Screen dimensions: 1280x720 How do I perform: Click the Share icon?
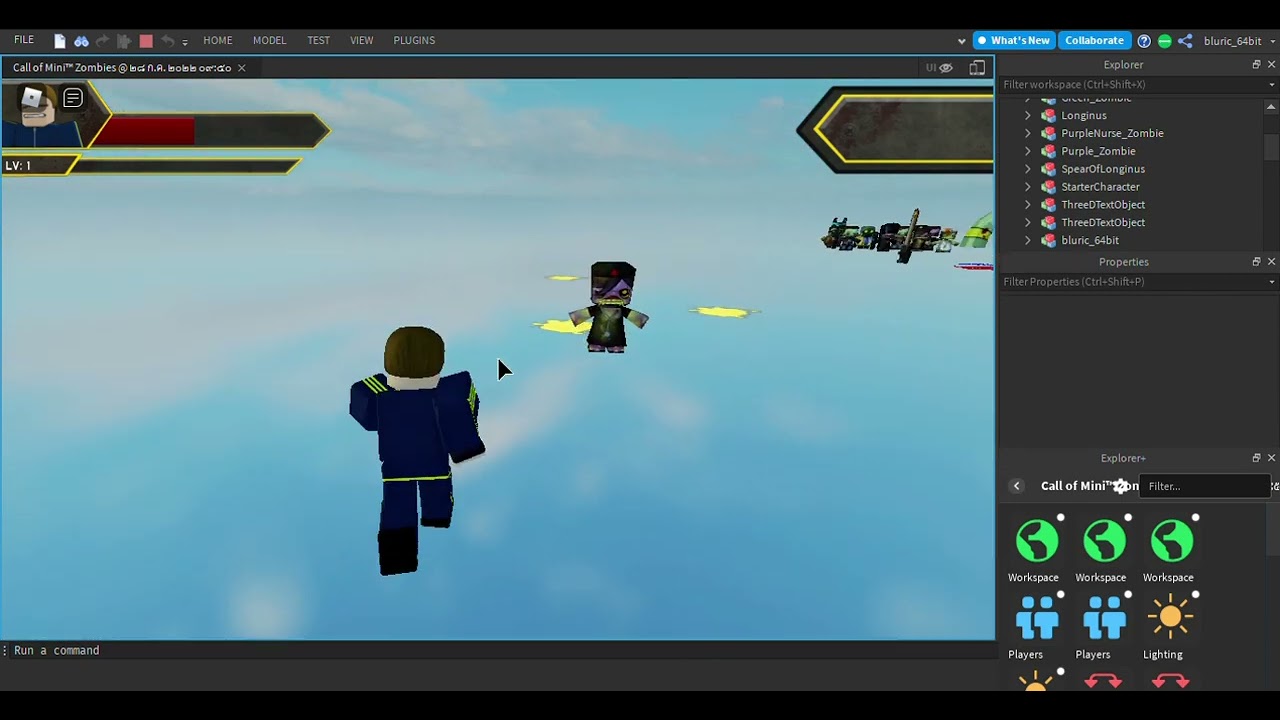coord(1185,41)
